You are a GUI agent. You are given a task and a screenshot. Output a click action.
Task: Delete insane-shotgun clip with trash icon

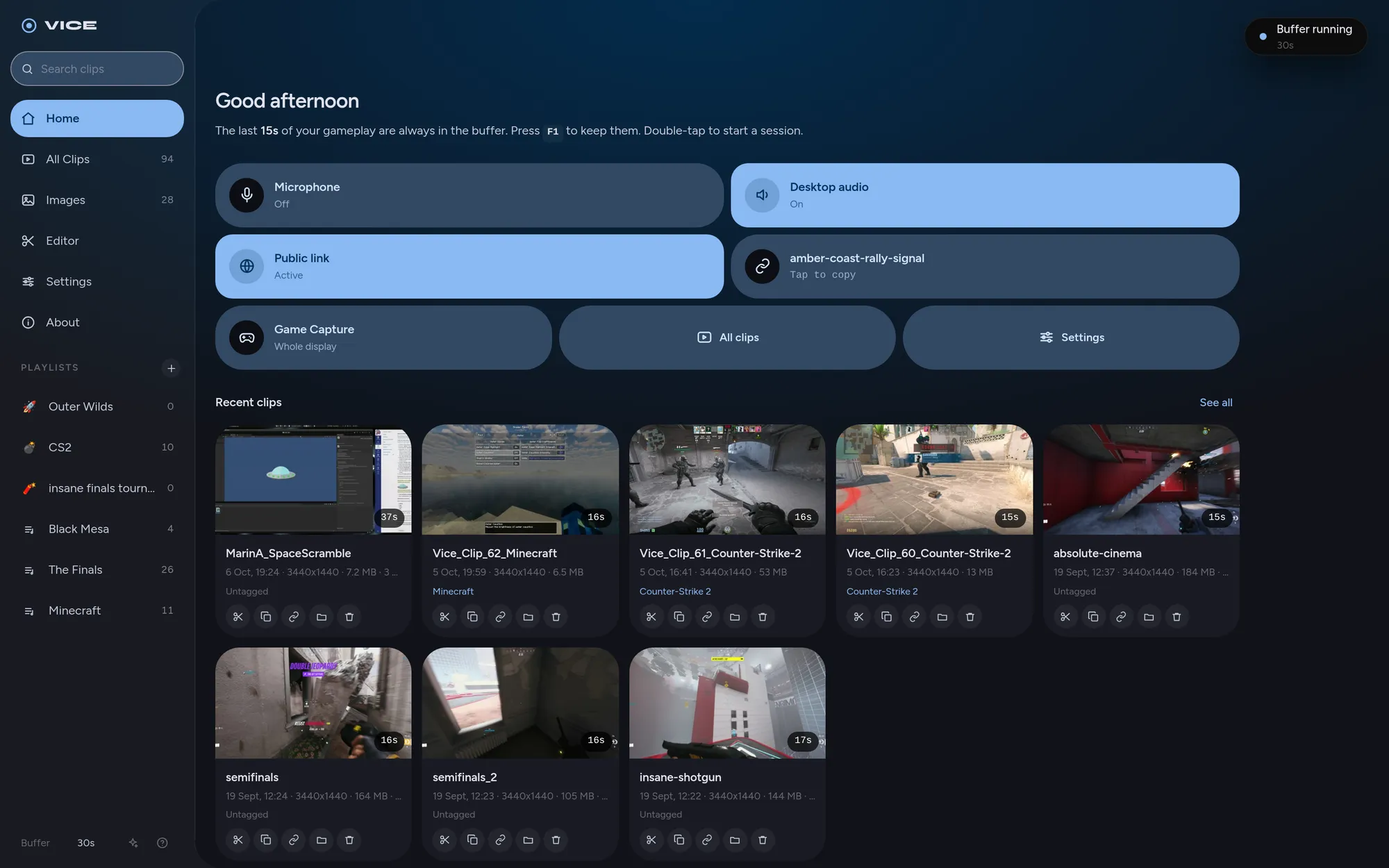click(x=763, y=840)
